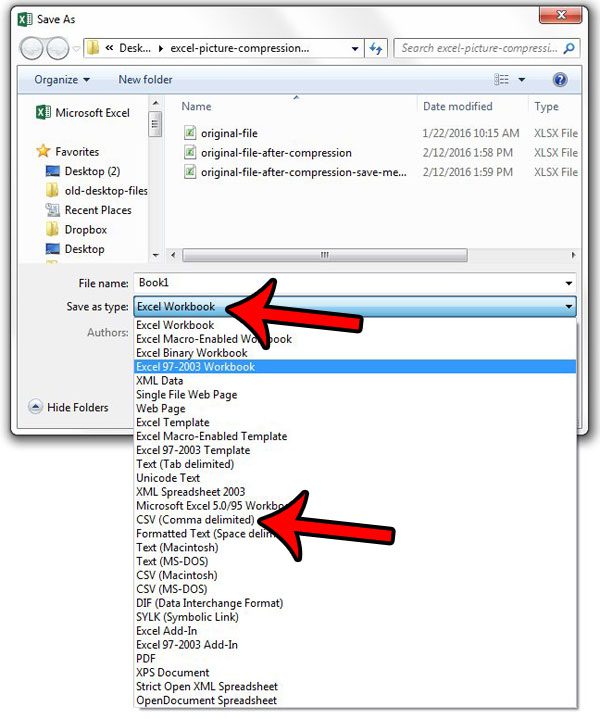Select Excel Binary Workbook option

pyautogui.click(x=356, y=353)
